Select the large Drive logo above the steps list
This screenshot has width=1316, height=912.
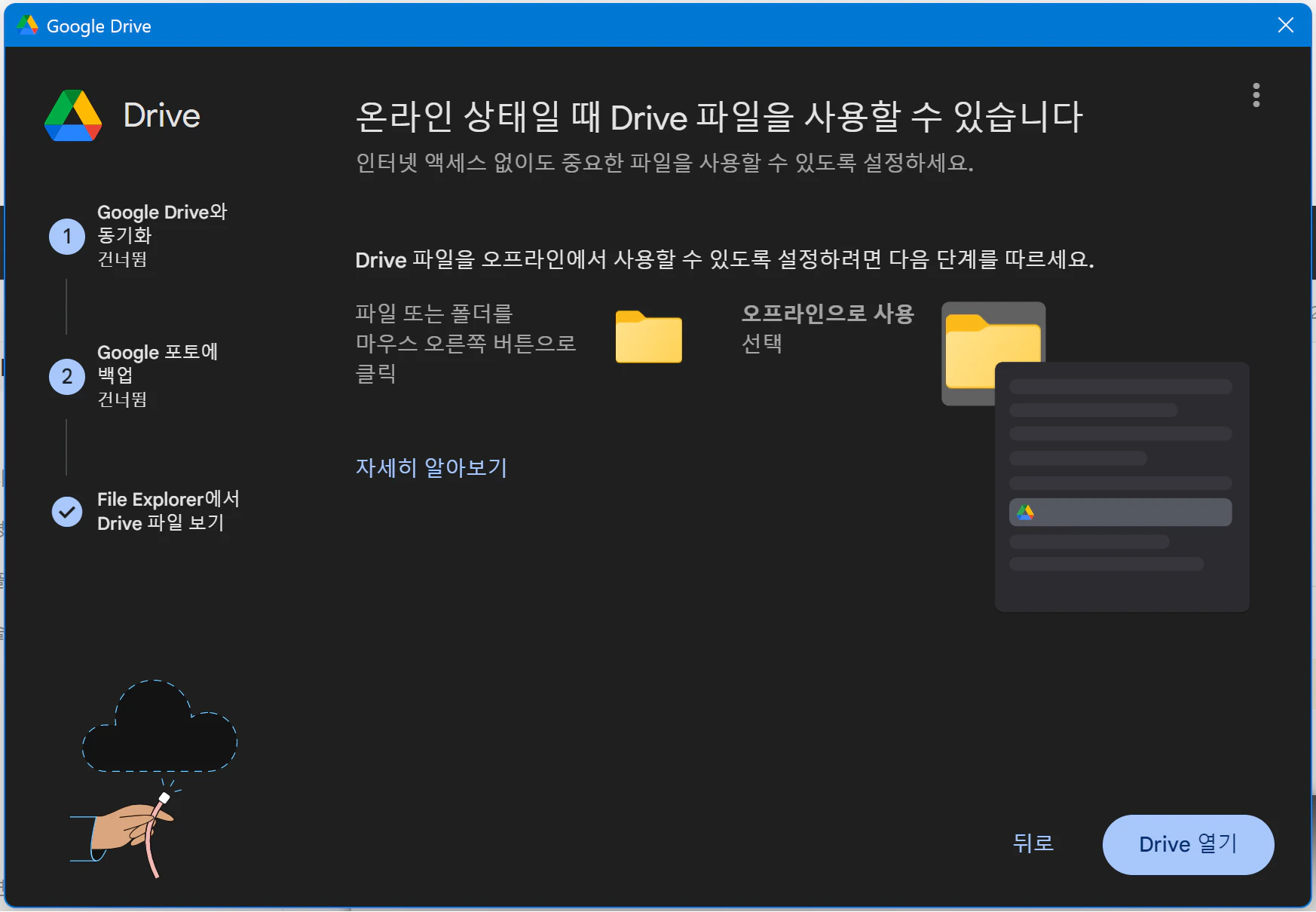point(72,115)
